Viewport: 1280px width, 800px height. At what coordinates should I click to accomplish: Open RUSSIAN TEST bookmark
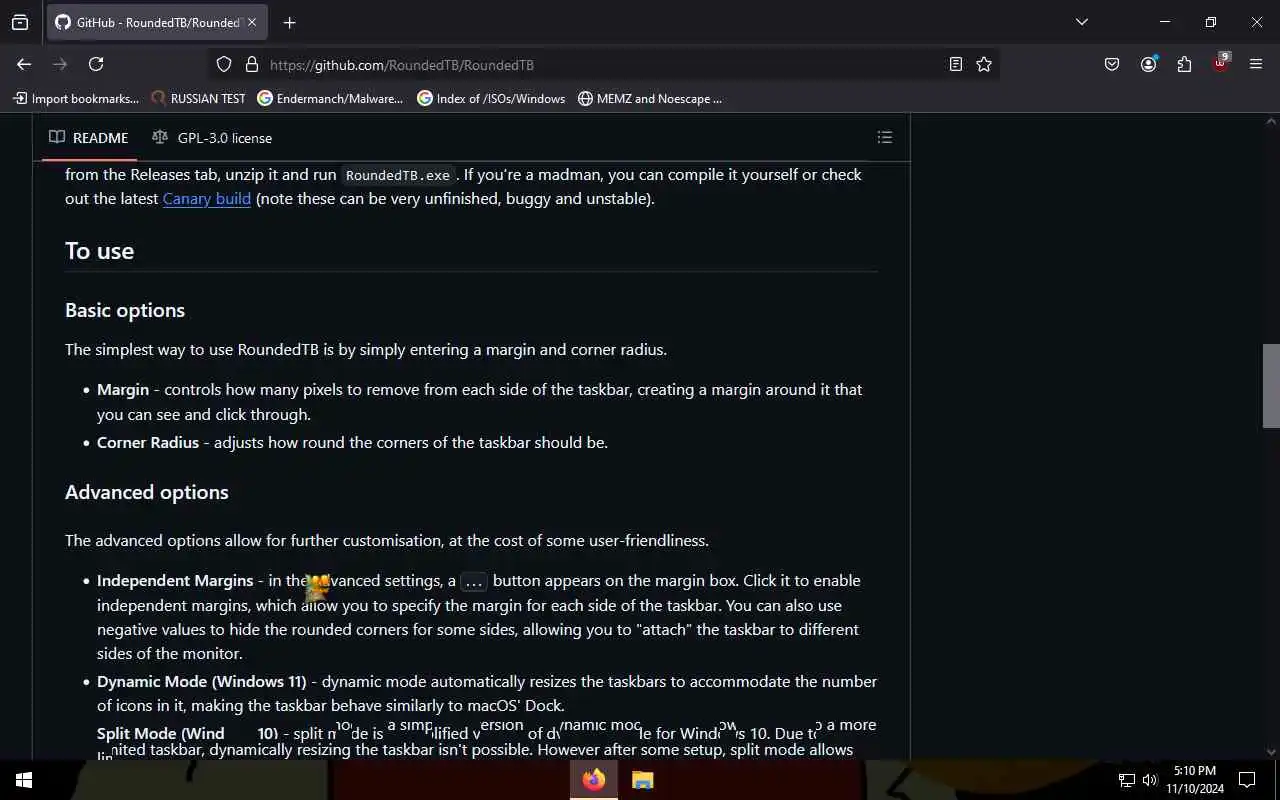(198, 98)
